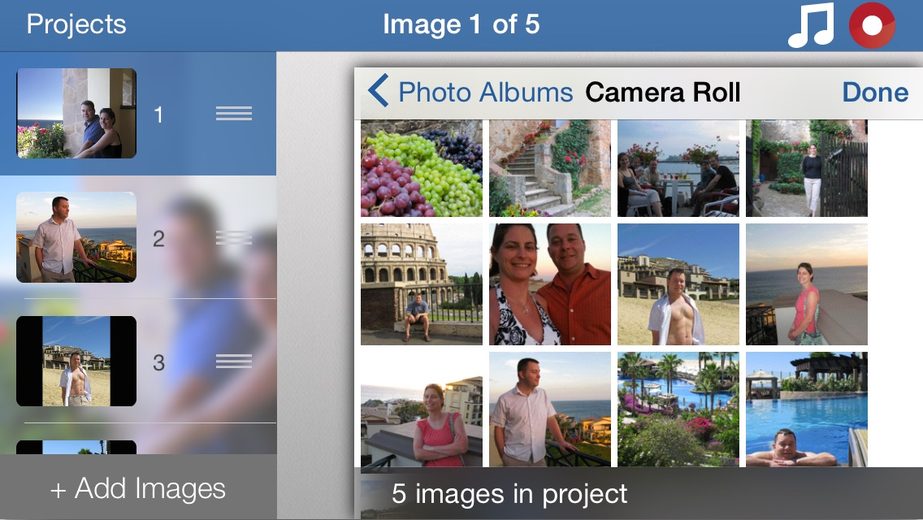Pick the couple selfie with orange shirt
The height and width of the screenshot is (520, 923).
pyautogui.click(x=550, y=284)
